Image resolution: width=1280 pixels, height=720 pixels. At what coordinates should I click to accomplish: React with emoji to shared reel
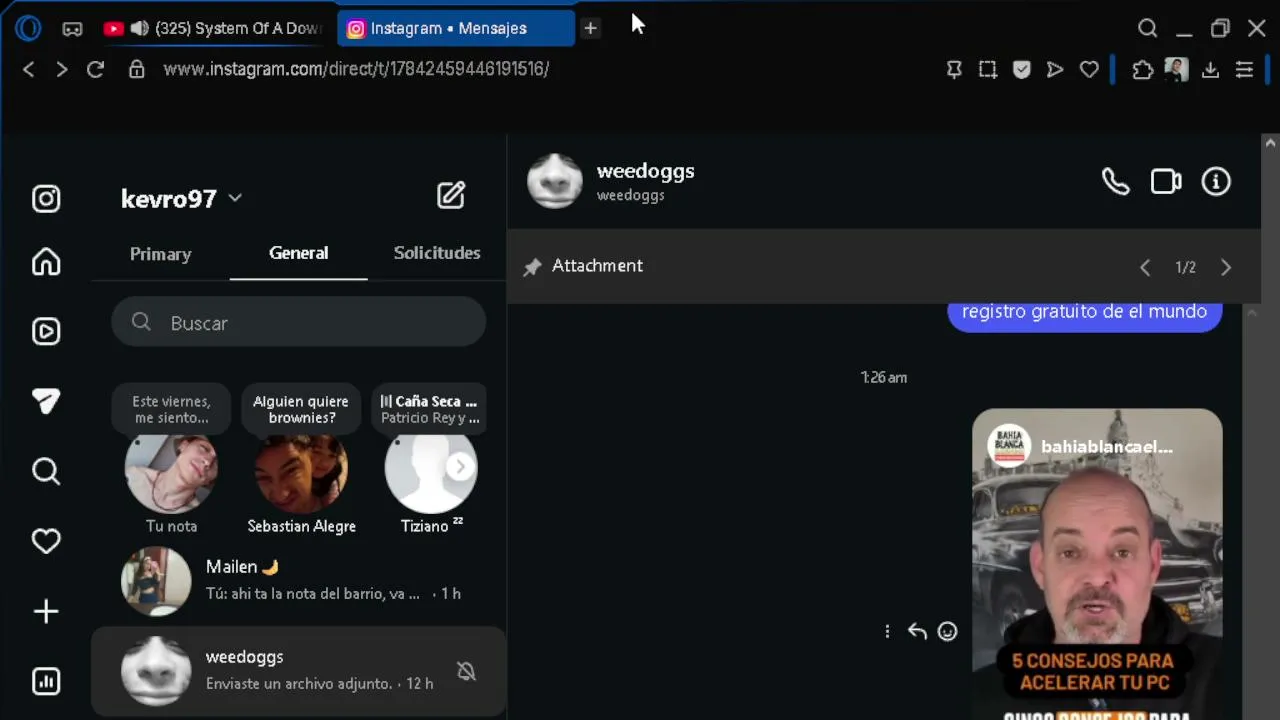tap(947, 631)
